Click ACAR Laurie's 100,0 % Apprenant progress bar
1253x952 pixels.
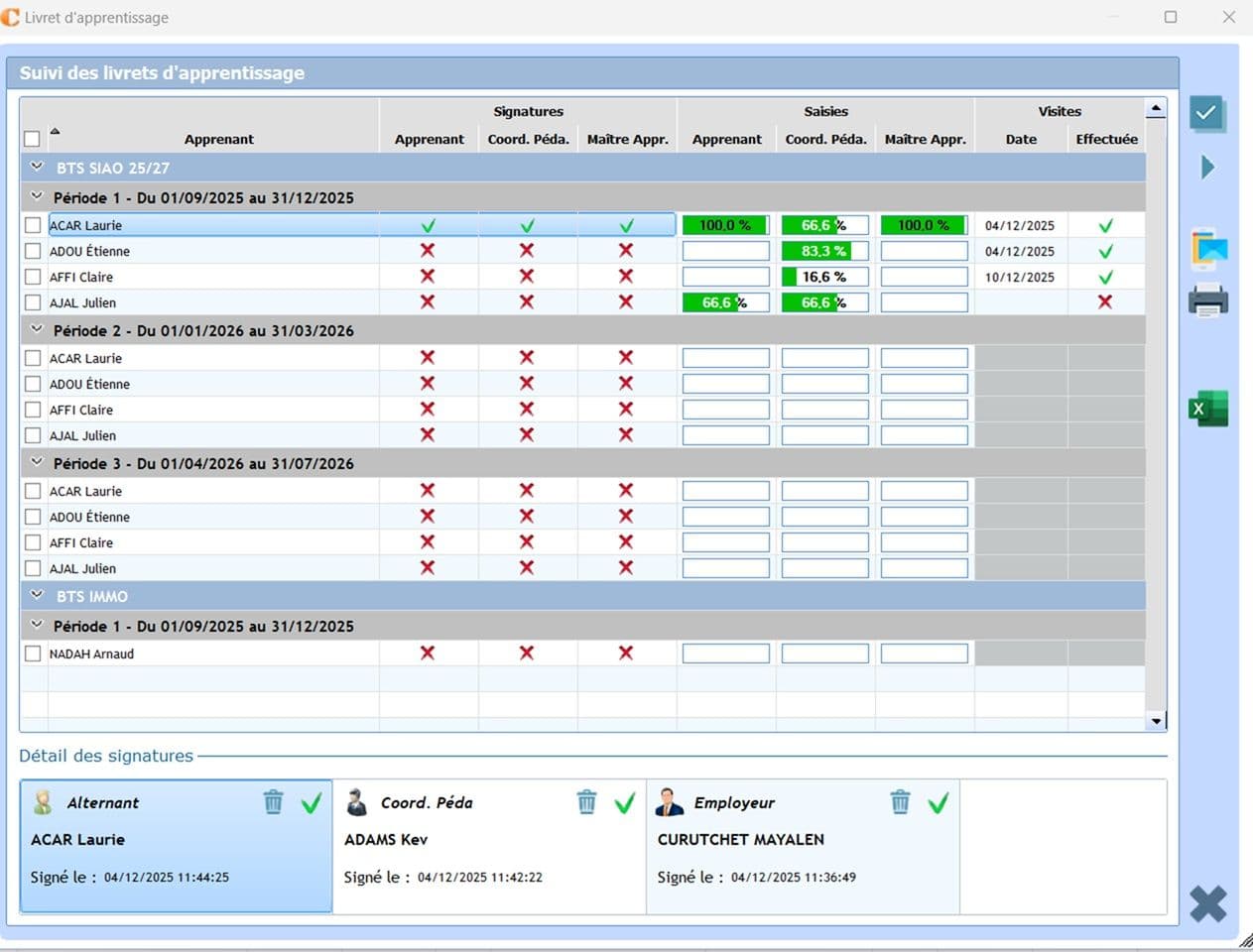(x=725, y=226)
